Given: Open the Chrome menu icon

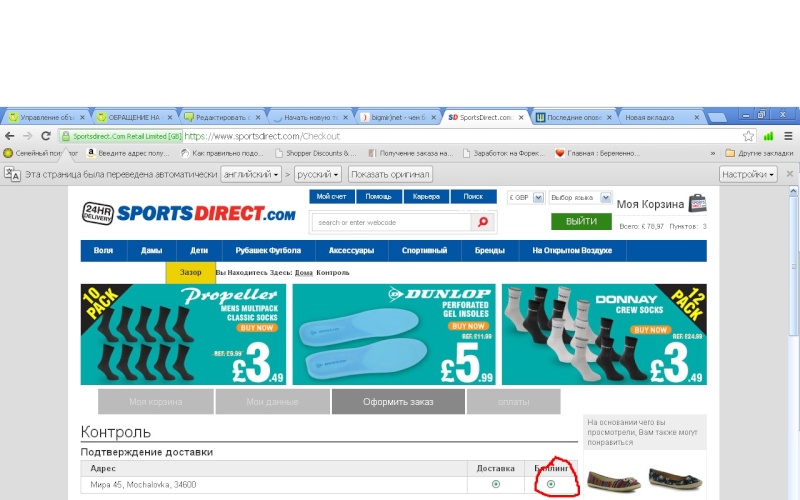Looking at the screenshot, I should pyautogui.click(x=788, y=136).
